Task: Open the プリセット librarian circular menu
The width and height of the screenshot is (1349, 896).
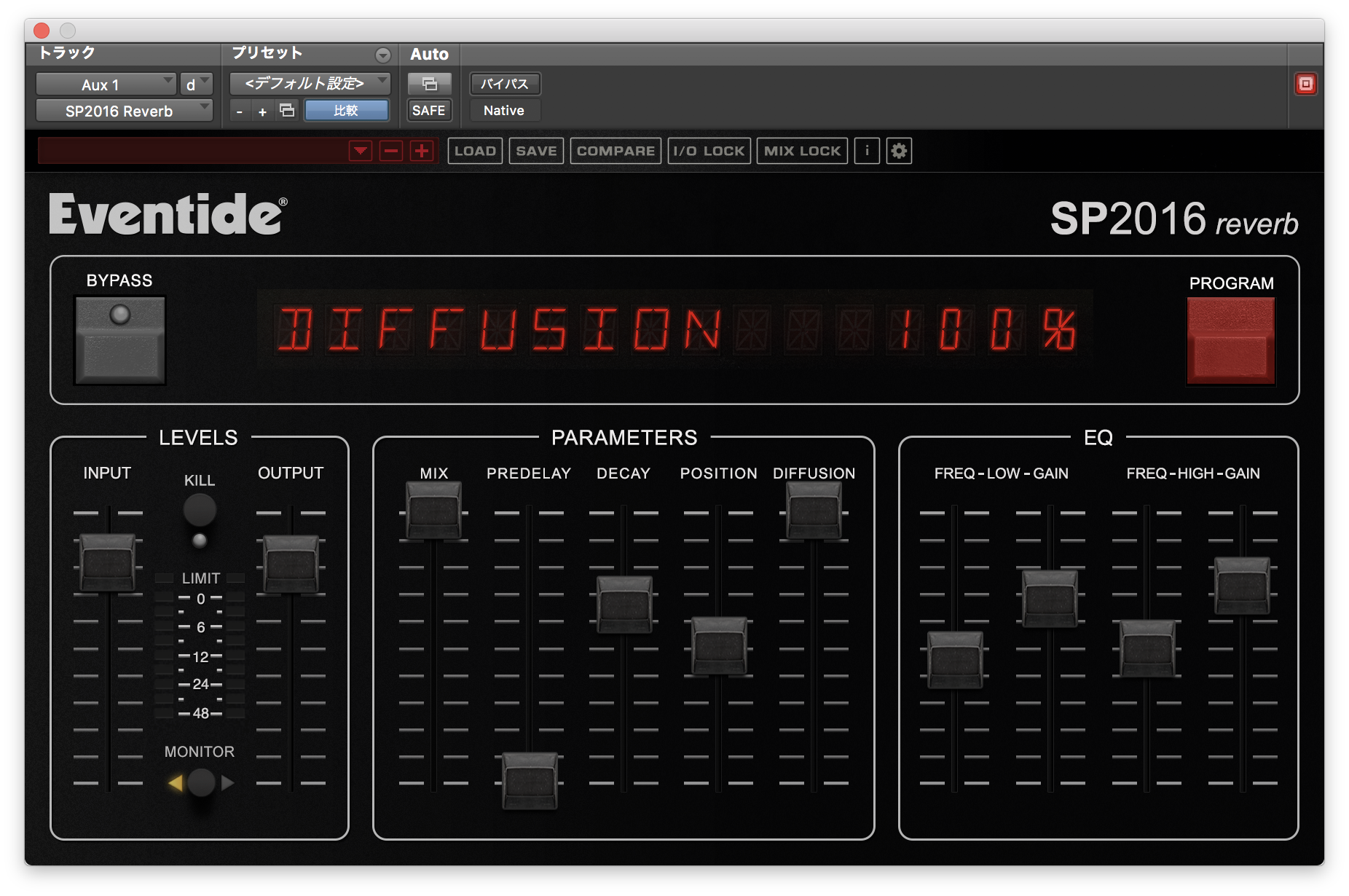Action: point(382,54)
